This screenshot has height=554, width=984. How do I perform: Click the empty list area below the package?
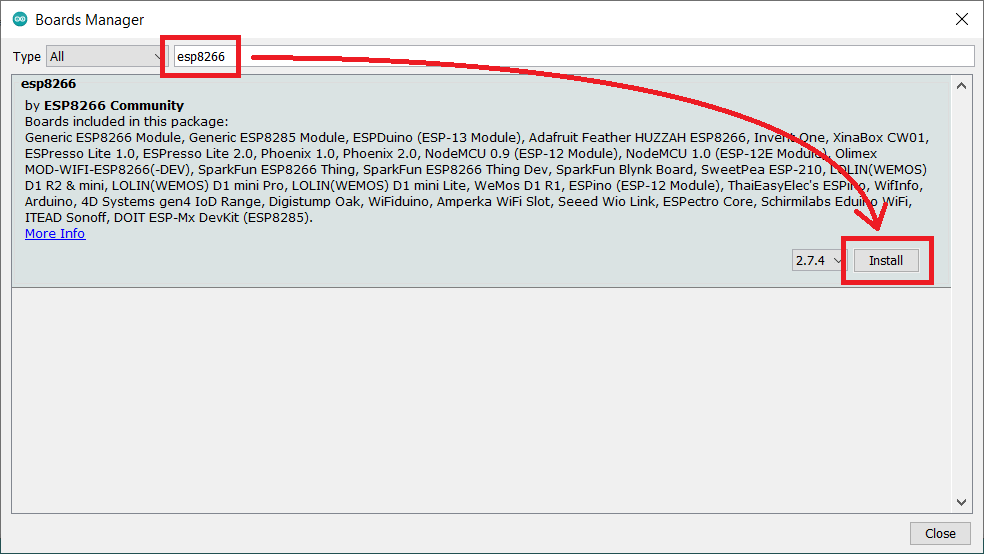pos(480,400)
